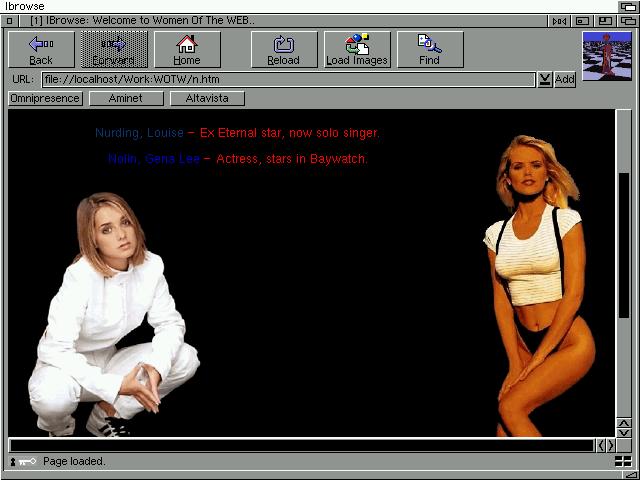Click the horizontal scrollbar right arrow
This screenshot has width=640, height=480.
pos(611,446)
